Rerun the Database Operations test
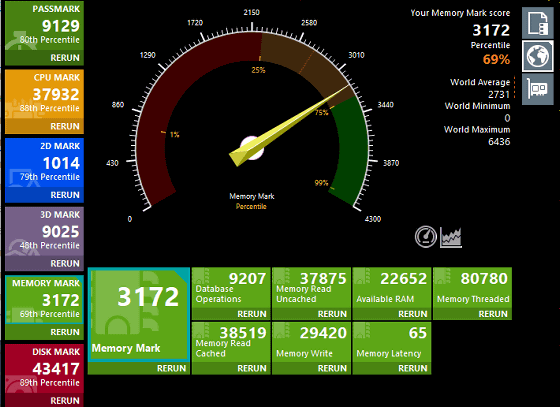Screen dimensions: 560x407 tap(252, 314)
